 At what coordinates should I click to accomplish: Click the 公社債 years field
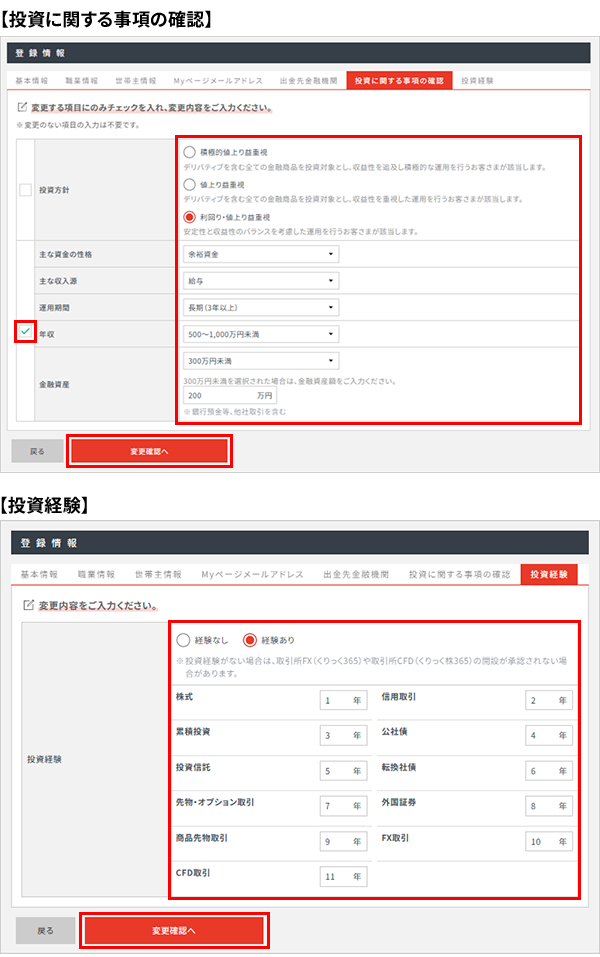pos(549,735)
